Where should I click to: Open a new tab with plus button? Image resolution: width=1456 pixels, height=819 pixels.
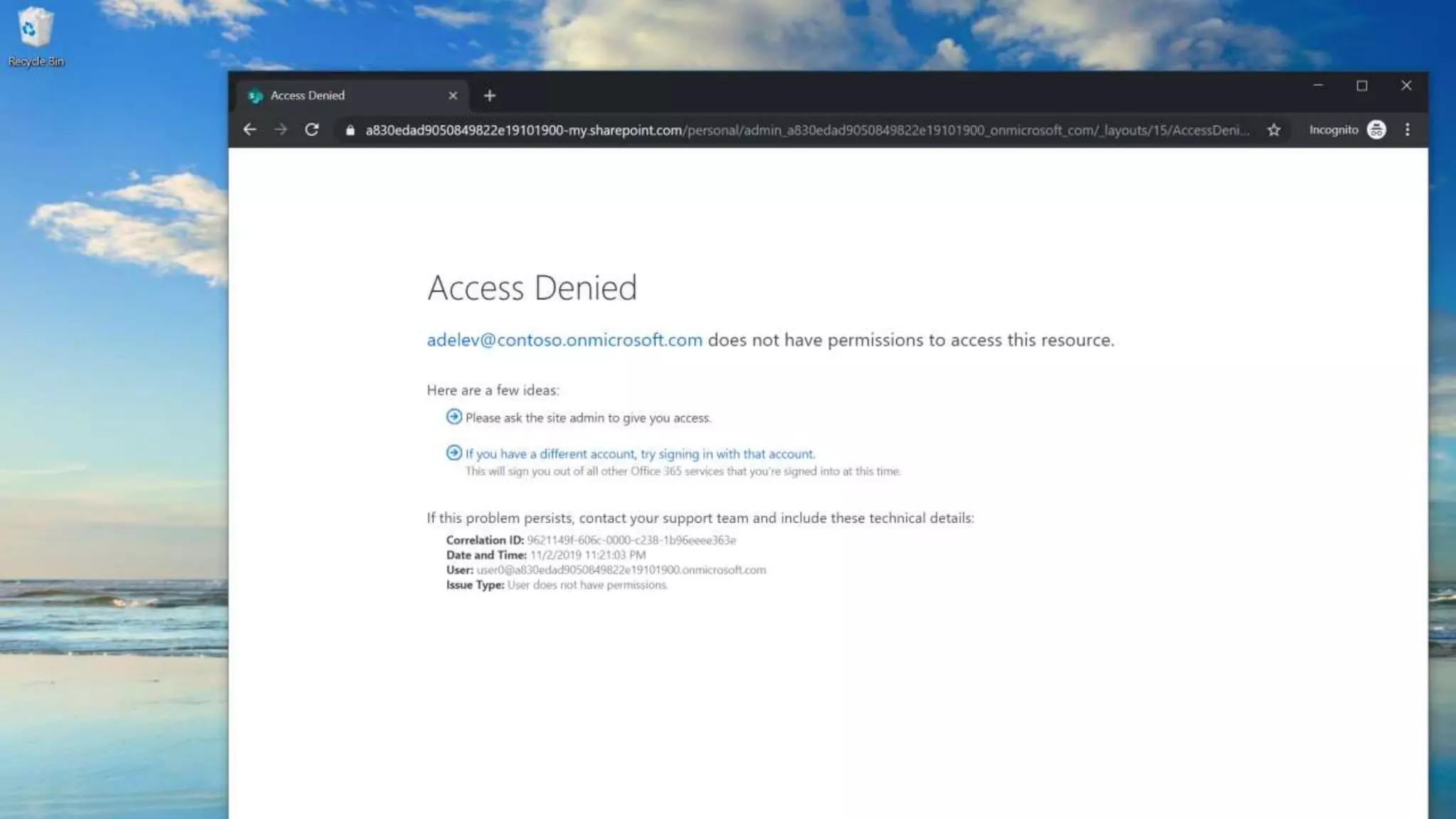point(489,96)
